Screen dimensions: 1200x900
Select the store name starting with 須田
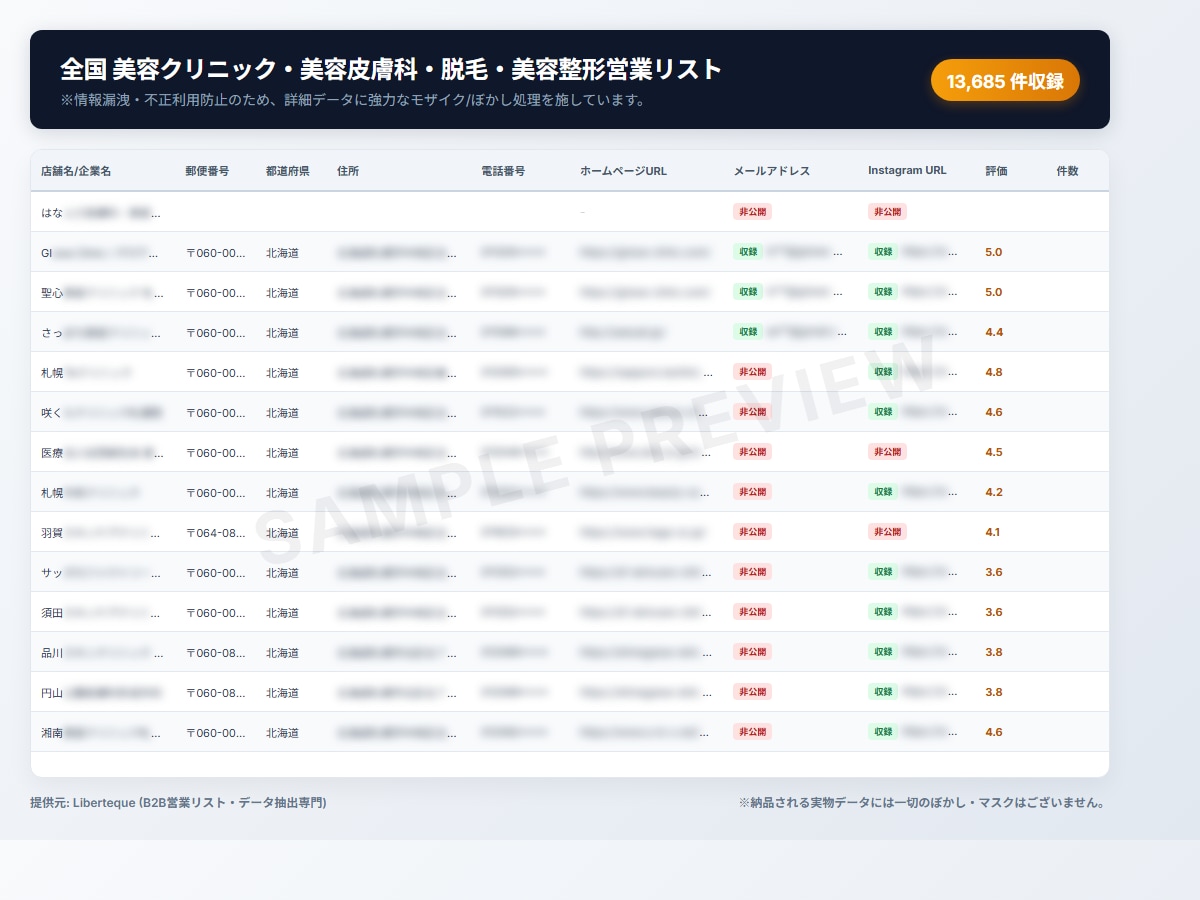coord(101,612)
